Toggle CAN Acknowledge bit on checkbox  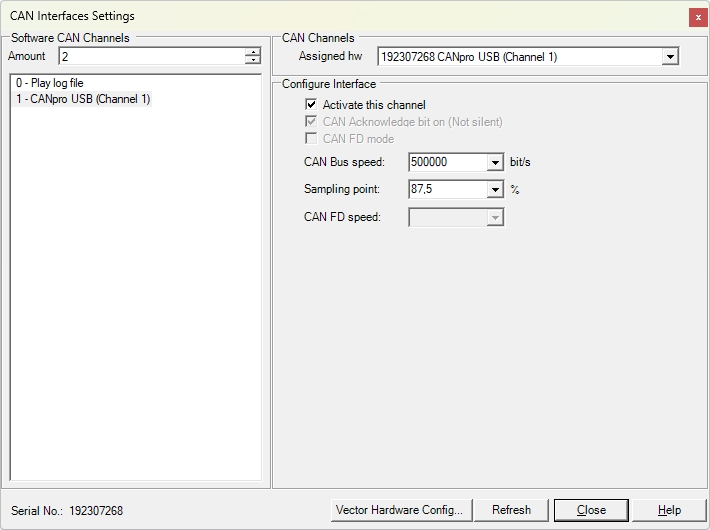[311, 121]
